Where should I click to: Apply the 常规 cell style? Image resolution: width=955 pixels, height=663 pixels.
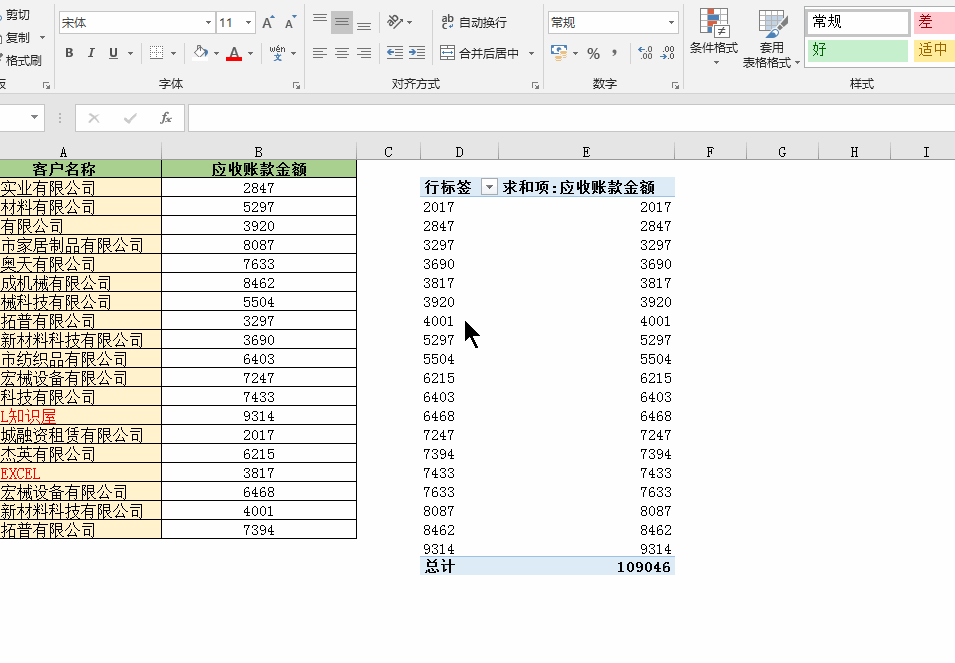[x=858, y=23]
